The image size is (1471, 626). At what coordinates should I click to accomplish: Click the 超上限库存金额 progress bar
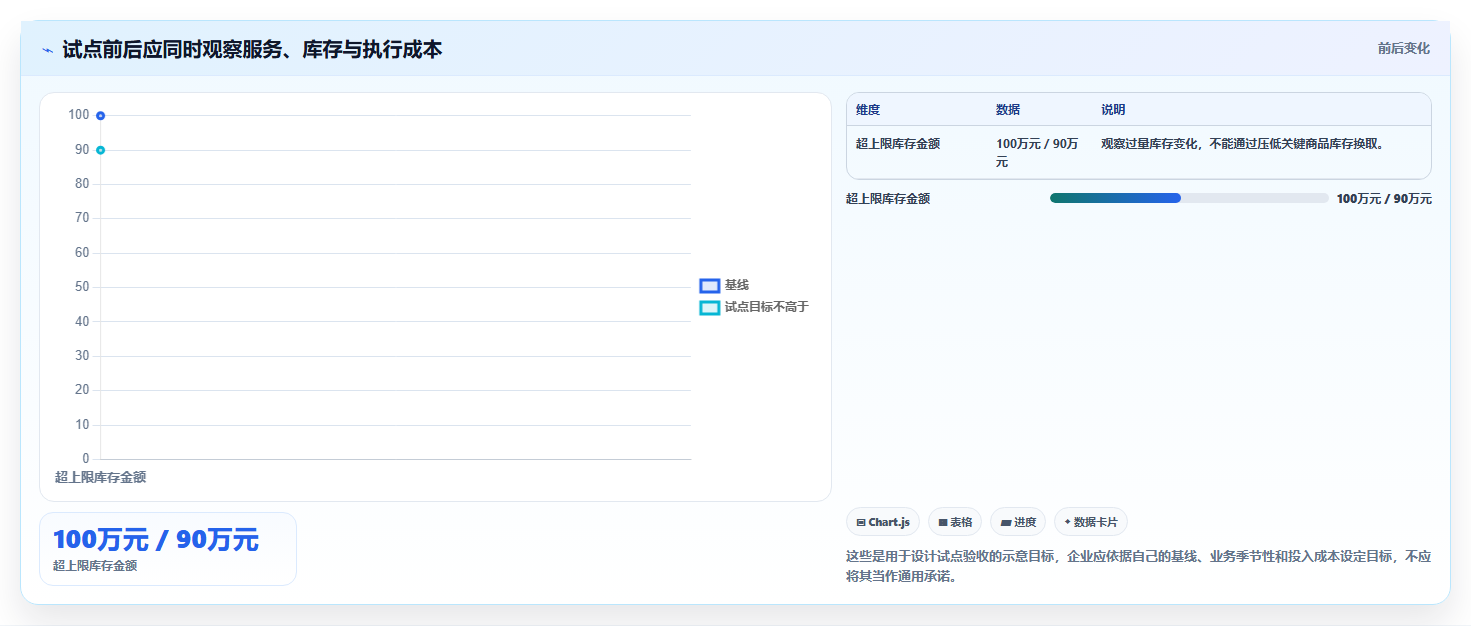[1189, 198]
